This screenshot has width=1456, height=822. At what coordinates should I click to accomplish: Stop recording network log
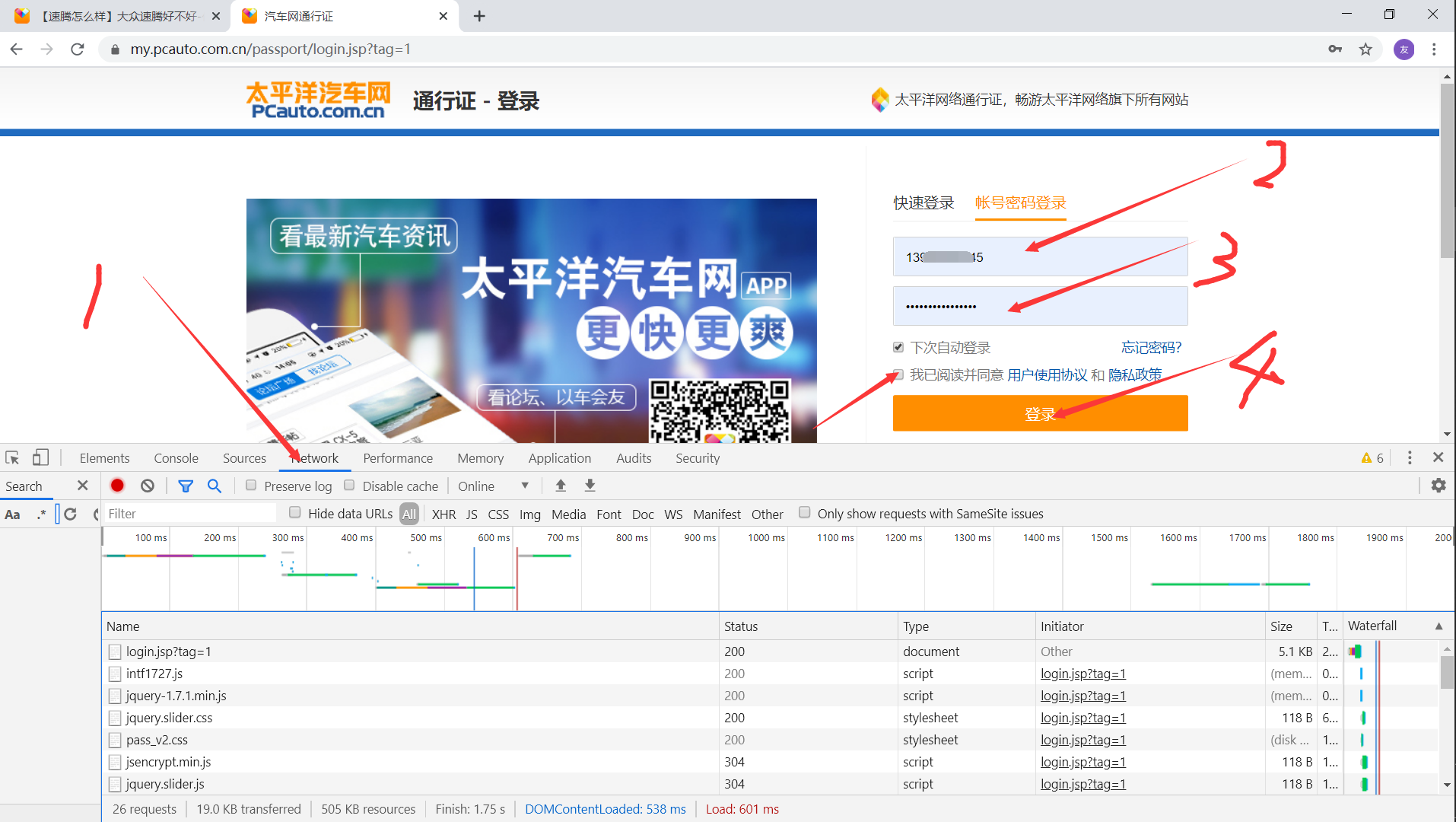click(x=117, y=486)
